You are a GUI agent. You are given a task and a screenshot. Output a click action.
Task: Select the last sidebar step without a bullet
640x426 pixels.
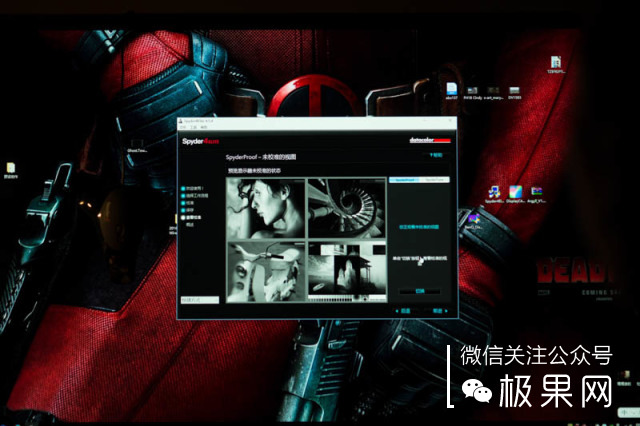(190, 224)
